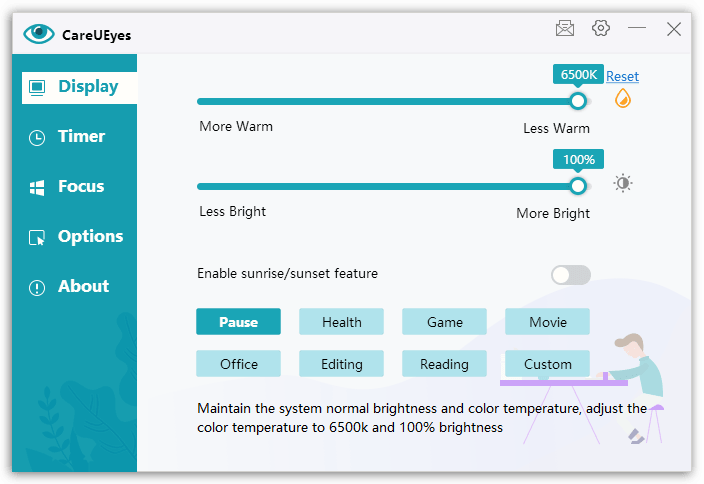Click the orange color temperature droplet icon
This screenshot has height=484, width=704.
tap(622, 98)
